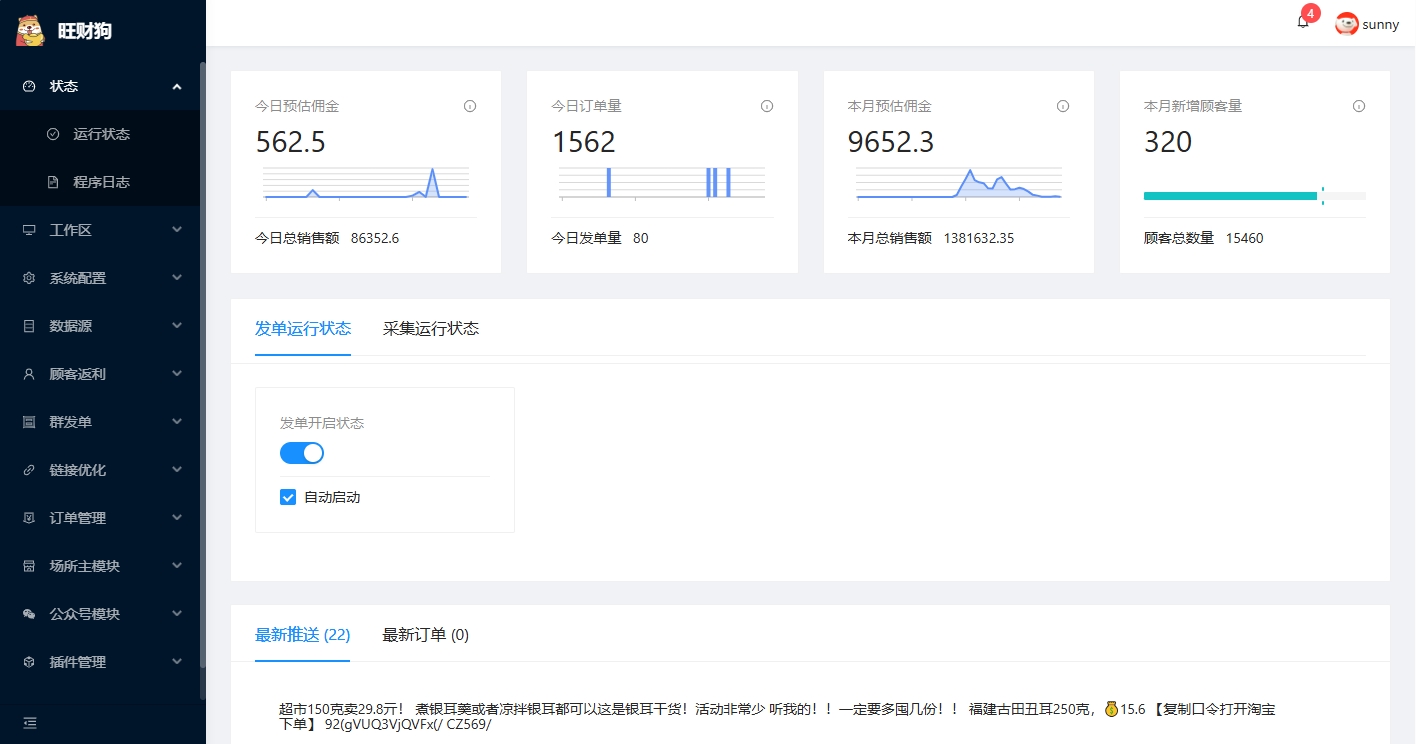This screenshot has width=1416, height=744.
Task: Expand the 订单管理 sidebar menu
Action: pos(102,518)
